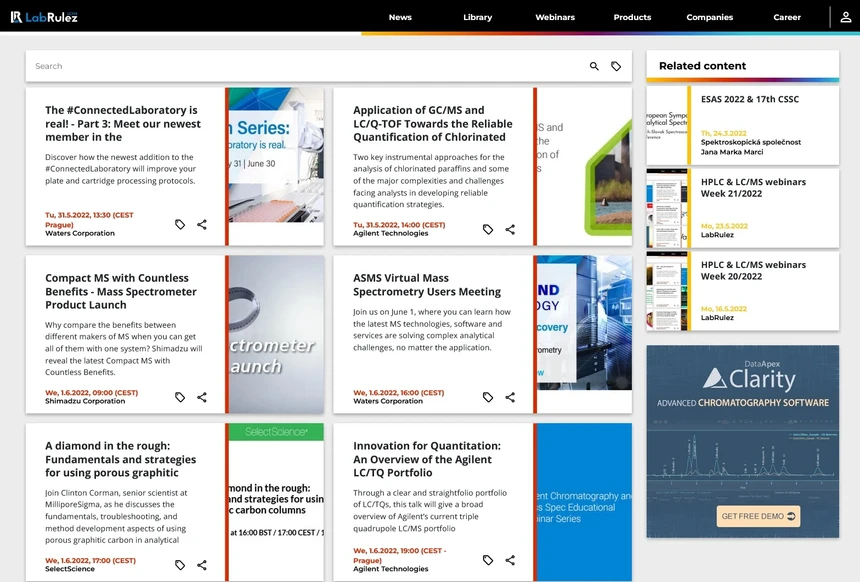
Task: Click Agilent Technologies under GC/MS webinar
Action: coord(391,233)
